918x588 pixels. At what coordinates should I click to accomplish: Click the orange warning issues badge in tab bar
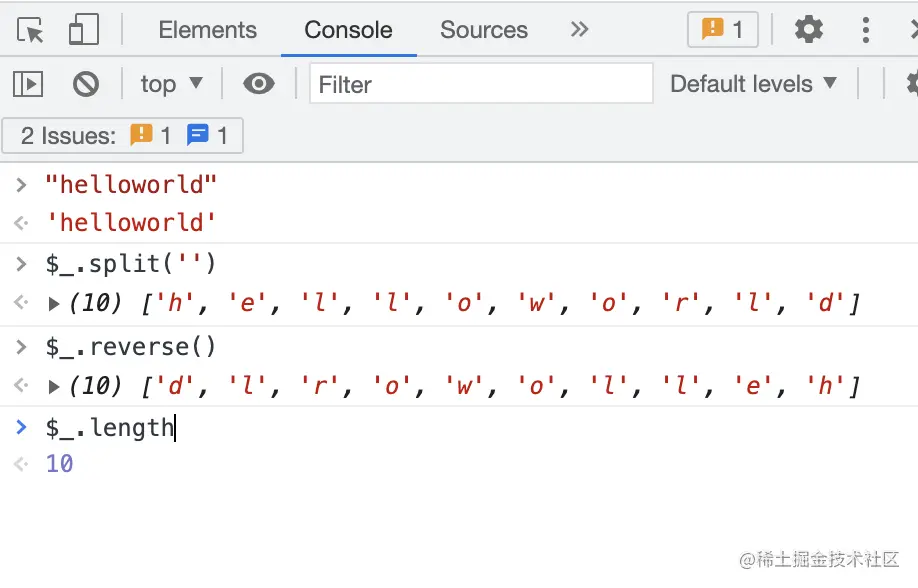pyautogui.click(x=722, y=30)
